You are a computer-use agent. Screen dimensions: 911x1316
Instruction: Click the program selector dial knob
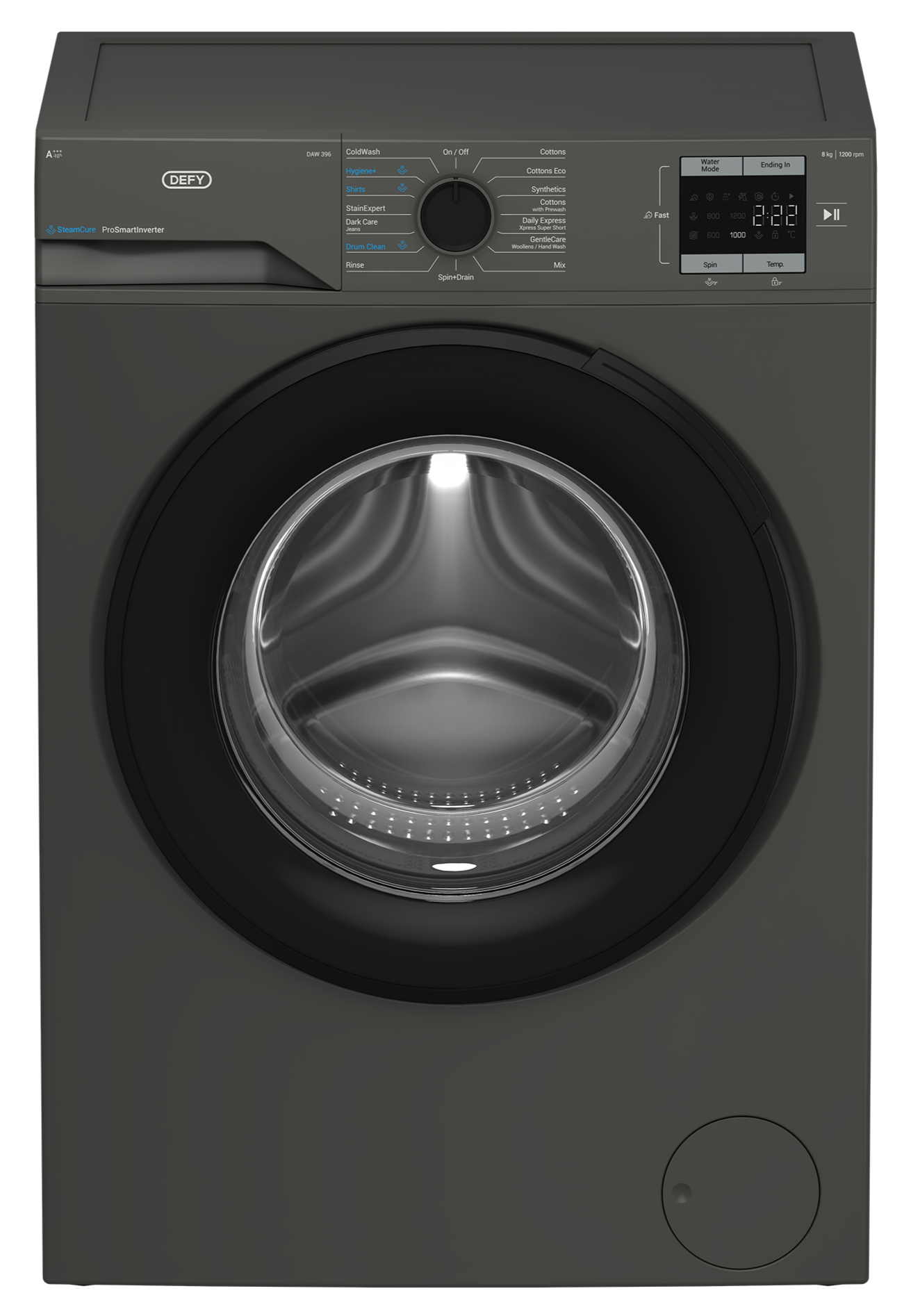click(x=456, y=215)
